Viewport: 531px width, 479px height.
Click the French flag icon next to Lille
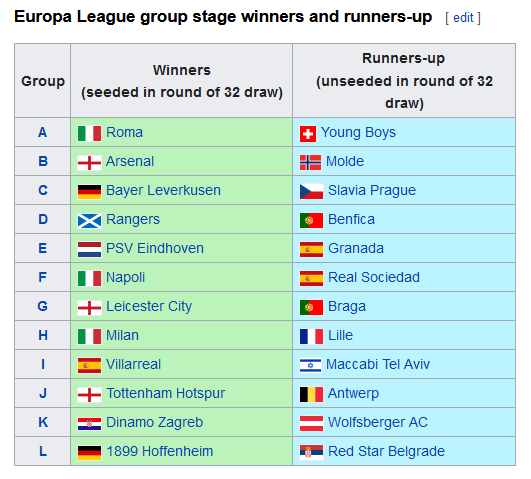click(311, 336)
